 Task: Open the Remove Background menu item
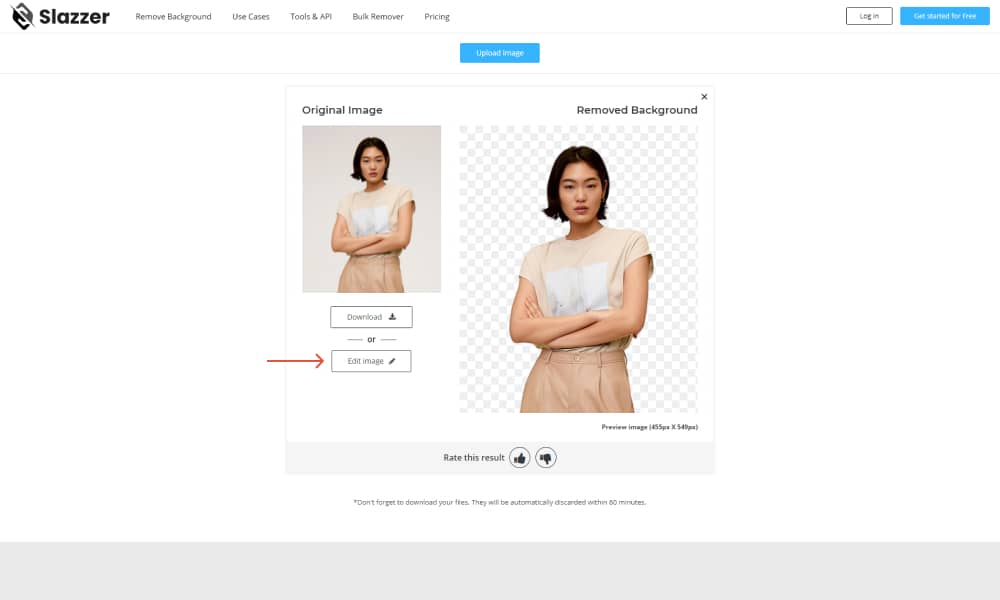(173, 17)
